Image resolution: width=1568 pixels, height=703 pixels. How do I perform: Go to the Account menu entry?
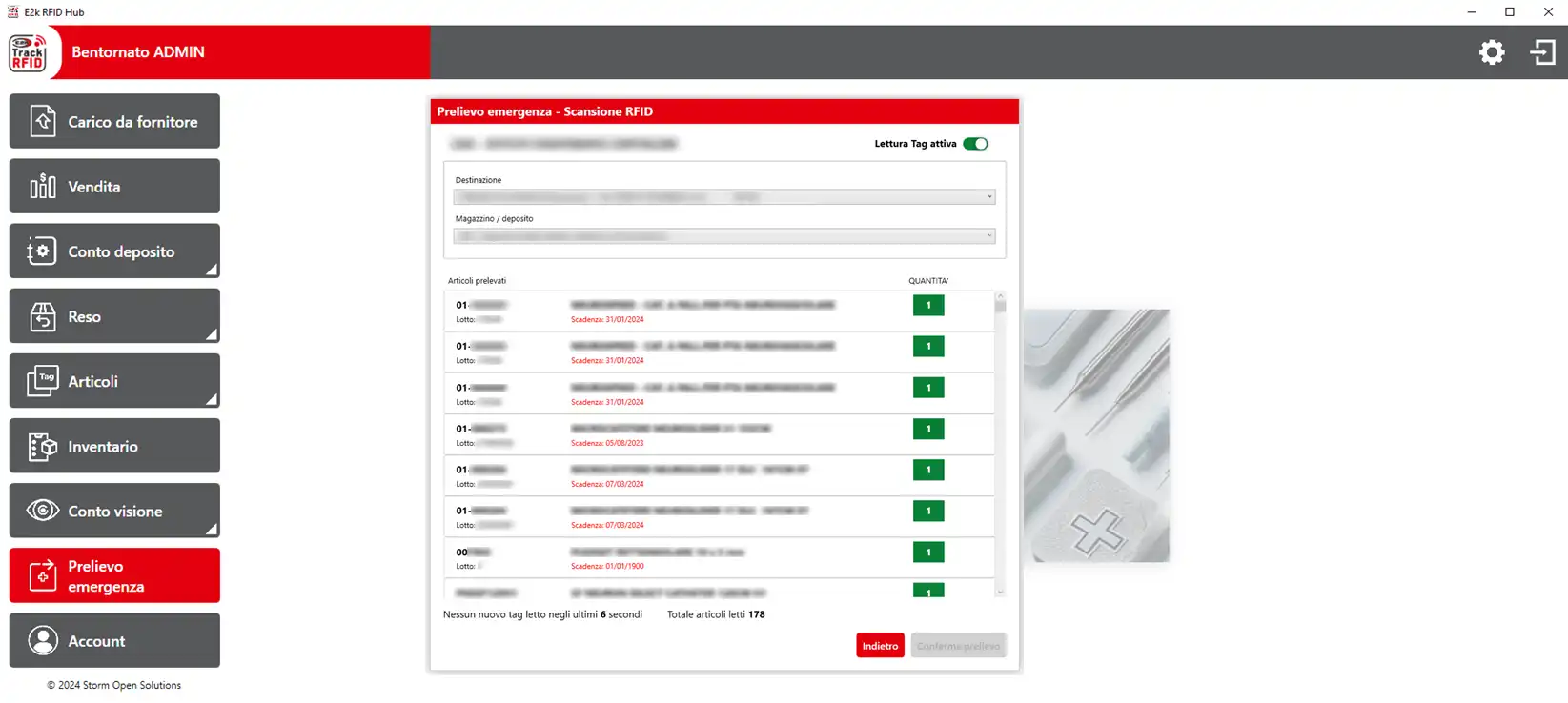point(114,640)
